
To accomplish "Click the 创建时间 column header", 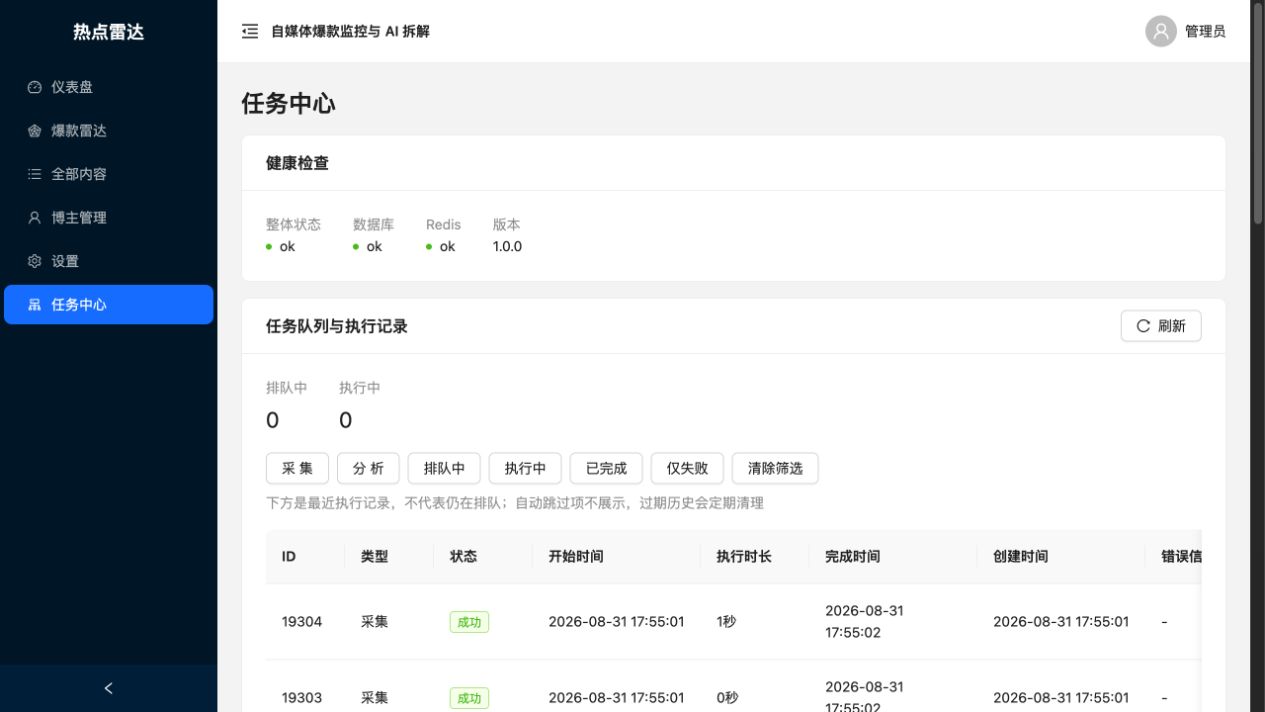I will tap(1061, 557).
